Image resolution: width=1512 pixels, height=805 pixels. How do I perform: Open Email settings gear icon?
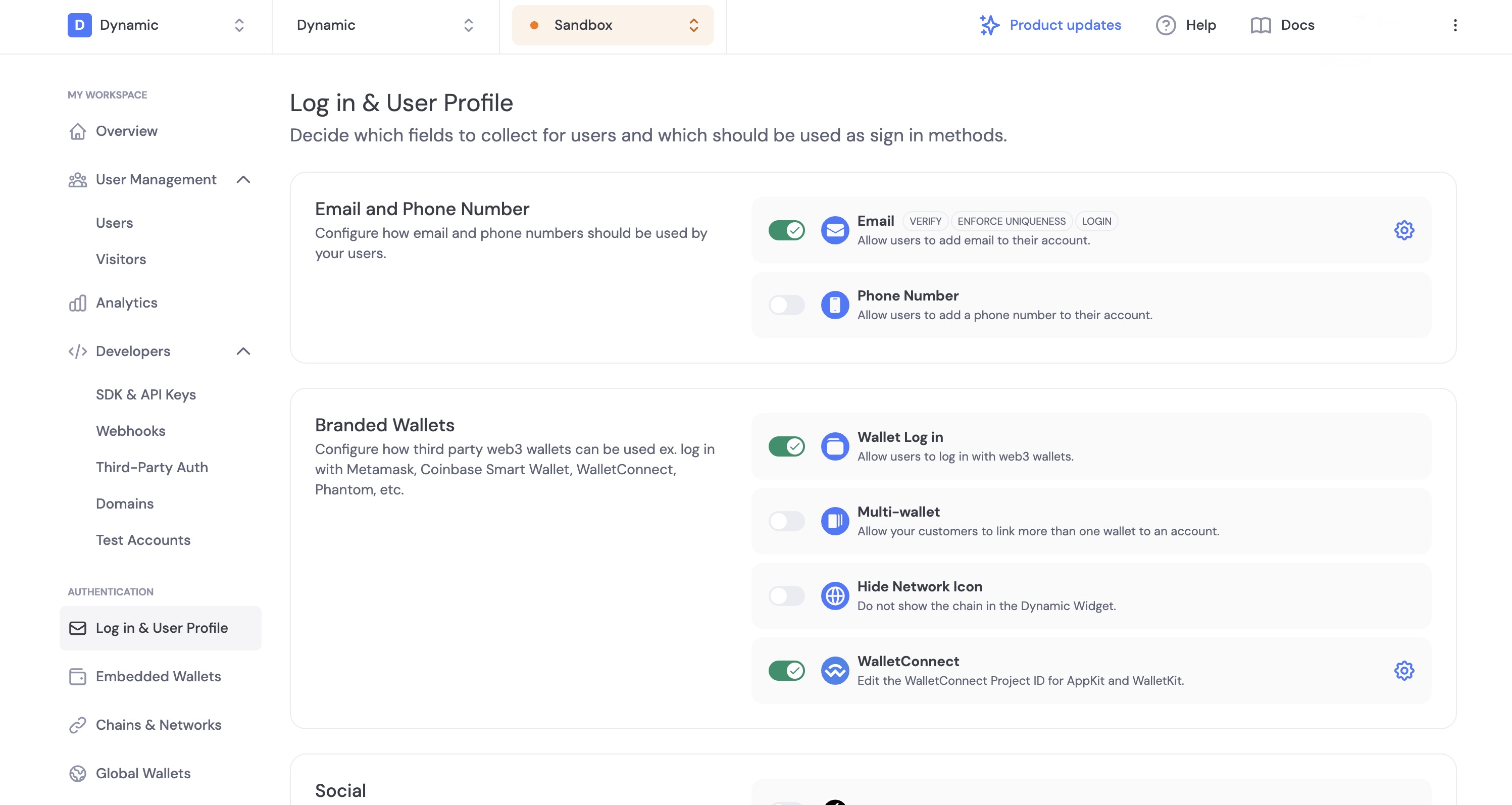pyautogui.click(x=1404, y=230)
